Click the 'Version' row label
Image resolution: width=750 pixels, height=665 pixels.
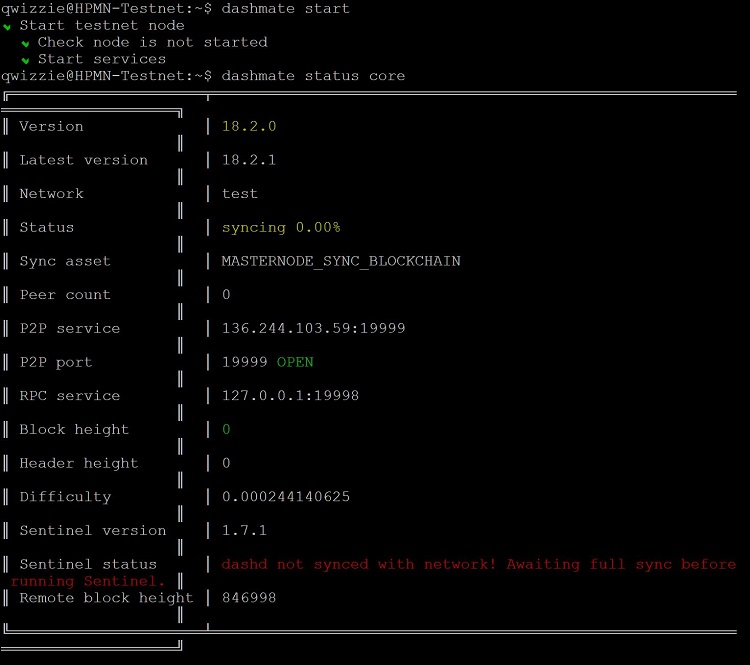(51, 126)
